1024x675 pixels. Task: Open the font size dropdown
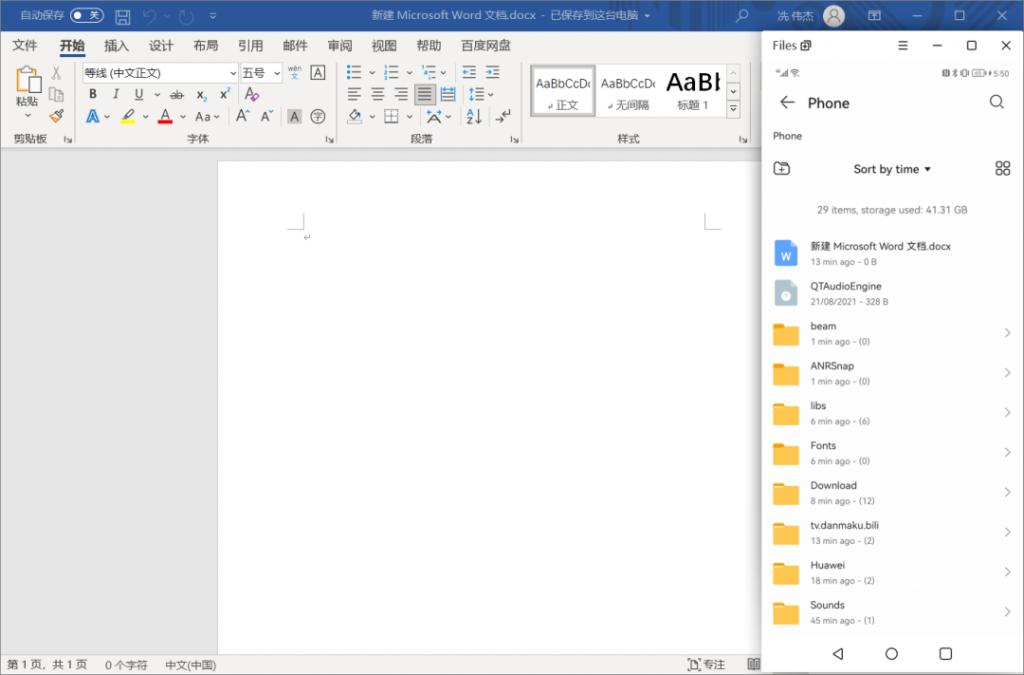coord(277,73)
